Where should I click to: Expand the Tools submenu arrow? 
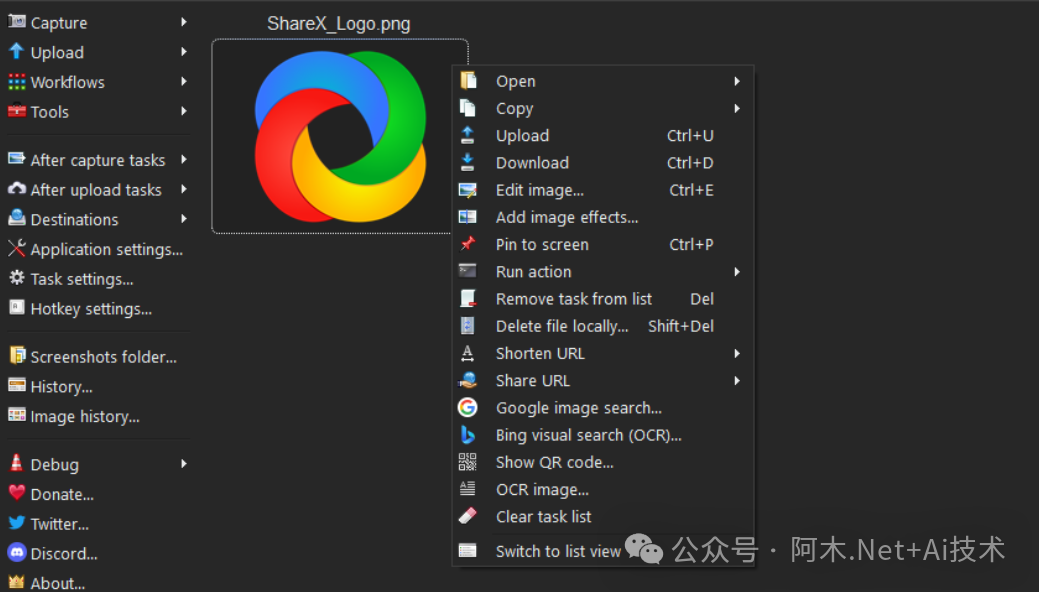pos(184,111)
